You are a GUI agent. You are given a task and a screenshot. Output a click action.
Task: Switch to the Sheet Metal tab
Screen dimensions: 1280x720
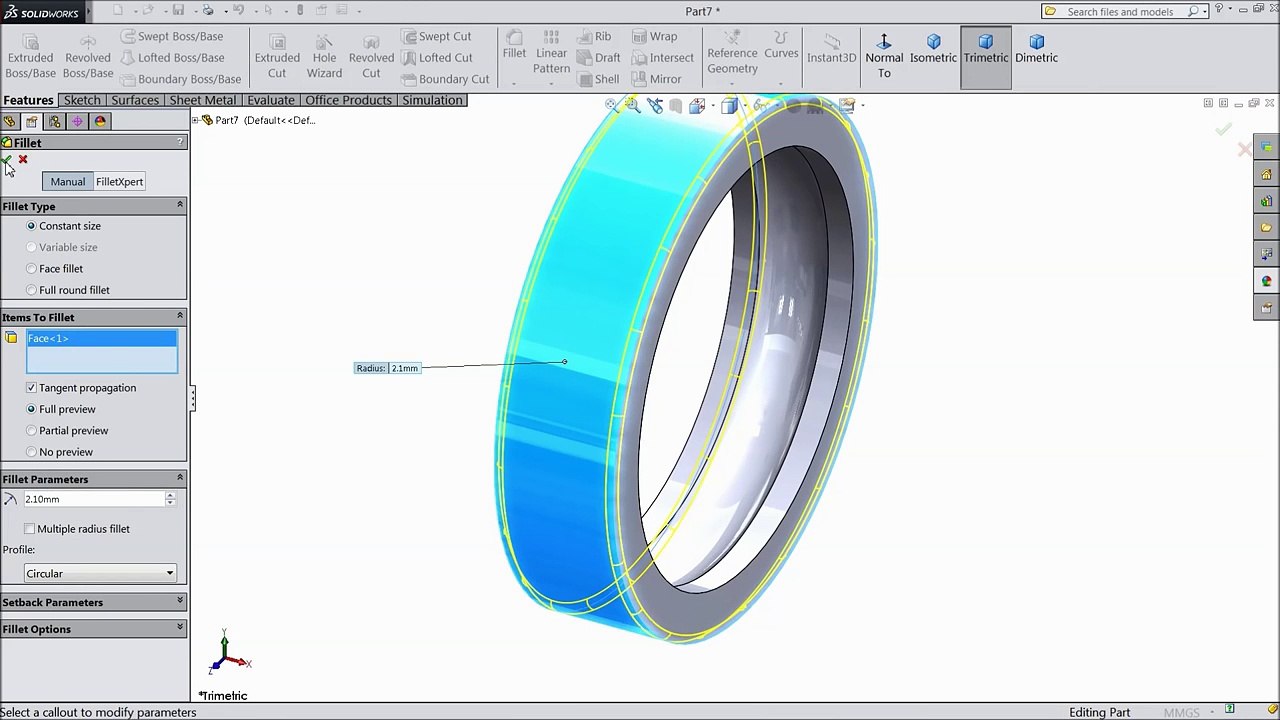tap(203, 100)
